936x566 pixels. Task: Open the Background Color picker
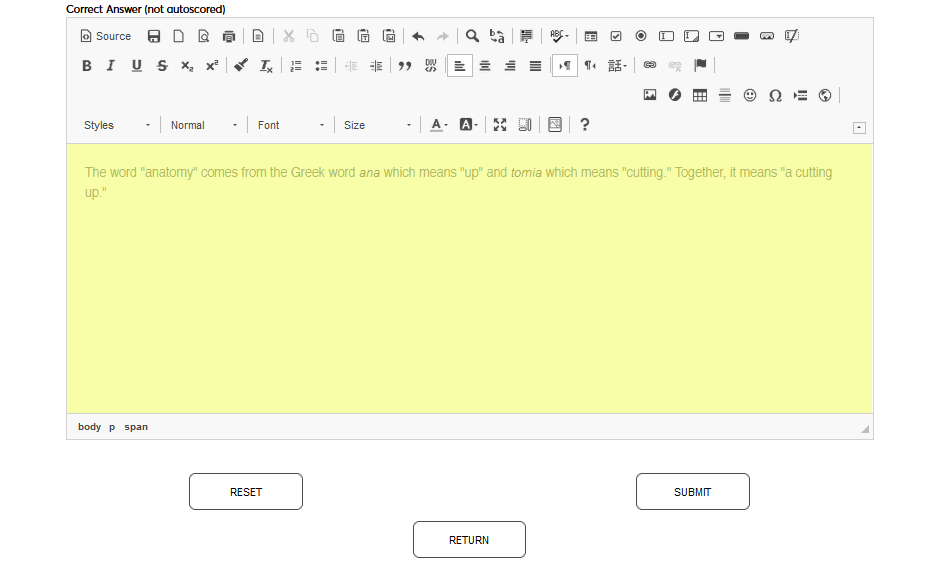[x=469, y=125]
